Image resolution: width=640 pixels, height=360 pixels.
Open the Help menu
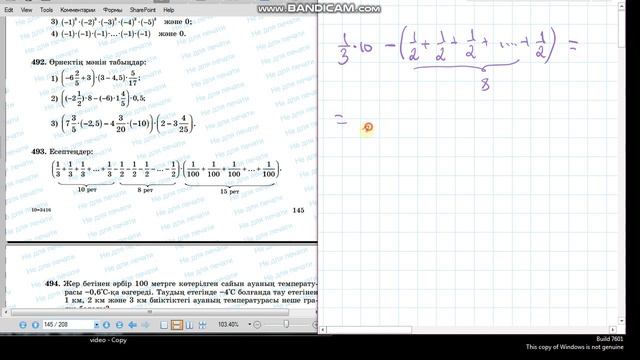[169, 9]
